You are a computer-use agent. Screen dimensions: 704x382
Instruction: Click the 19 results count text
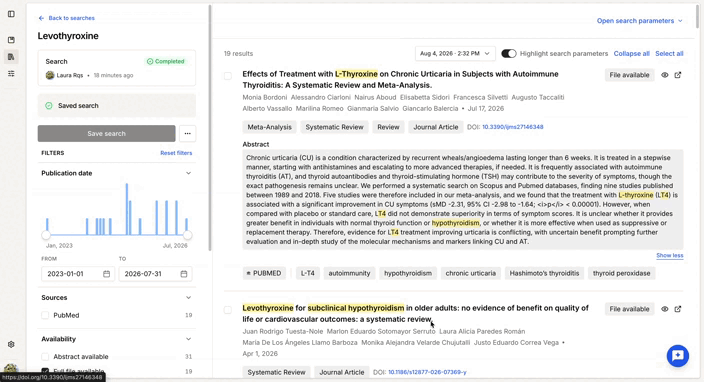[238, 53]
